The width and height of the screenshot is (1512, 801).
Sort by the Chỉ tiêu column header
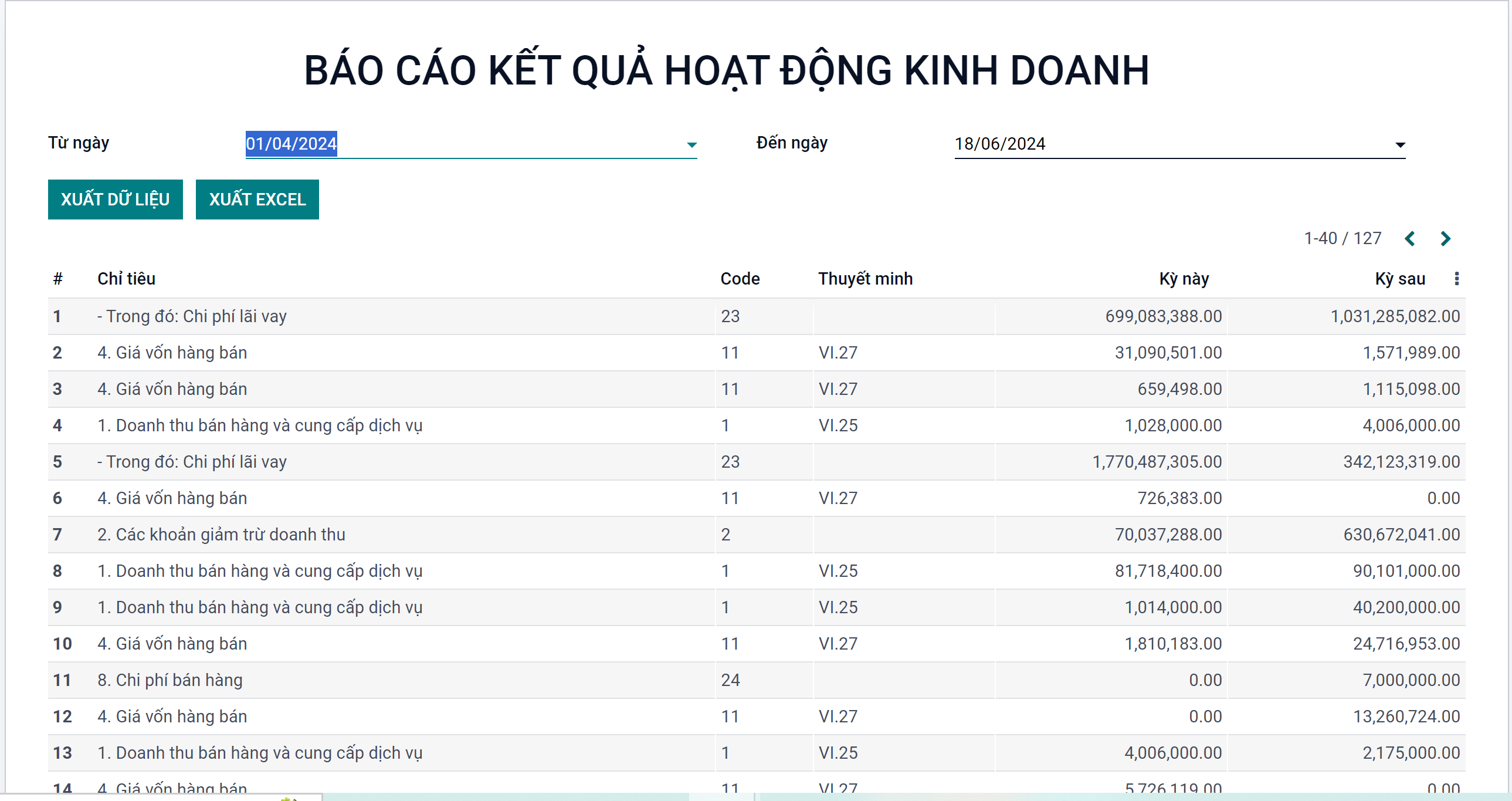[x=126, y=279]
